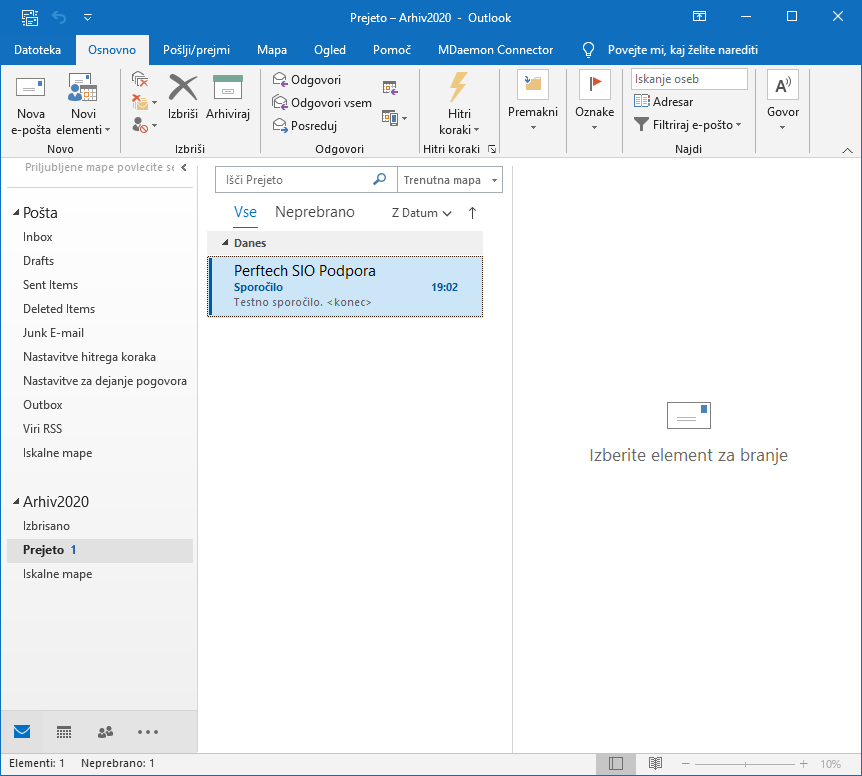Open Quick Access Toolbar customize dropdown
The width and height of the screenshot is (862, 776).
(87, 18)
